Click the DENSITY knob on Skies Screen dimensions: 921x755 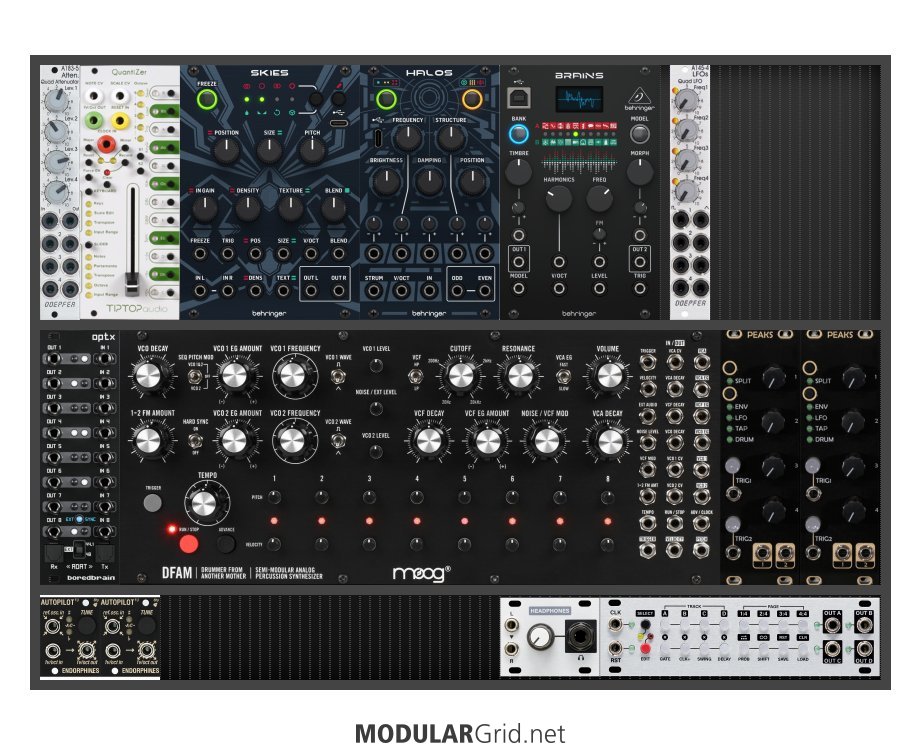point(247,209)
